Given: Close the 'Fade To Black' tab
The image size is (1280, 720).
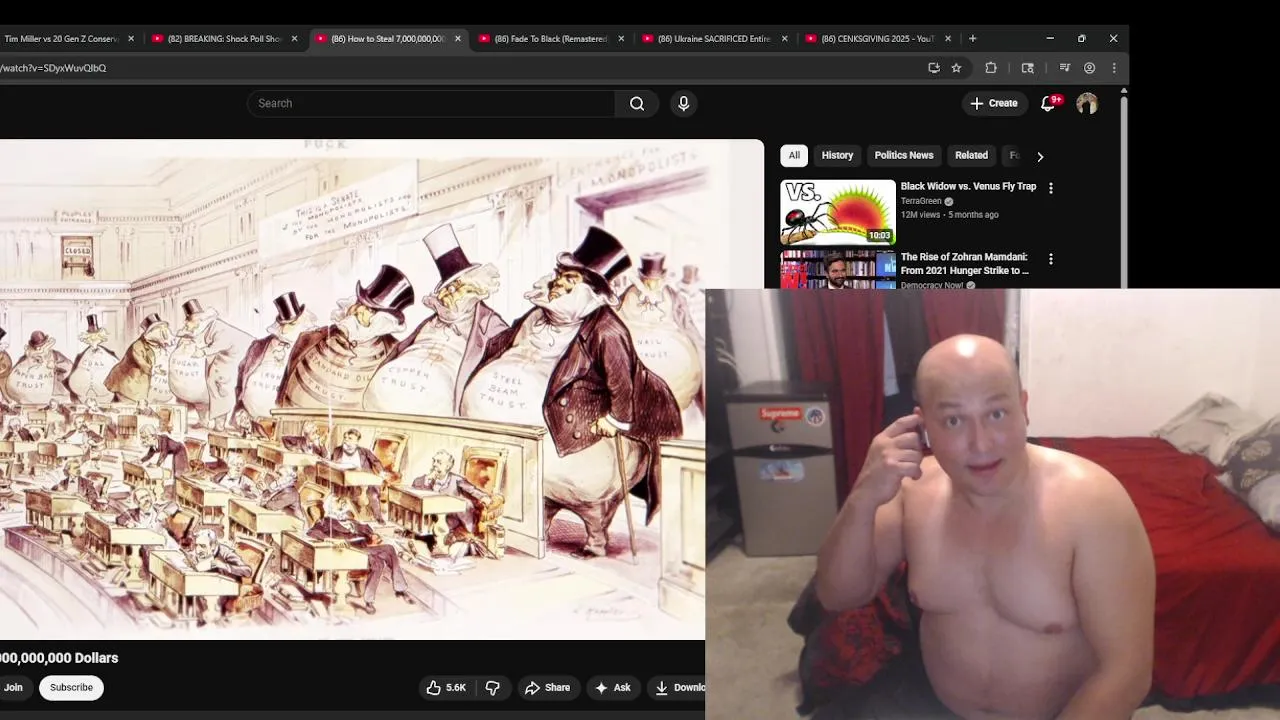Looking at the screenshot, I should 621,39.
